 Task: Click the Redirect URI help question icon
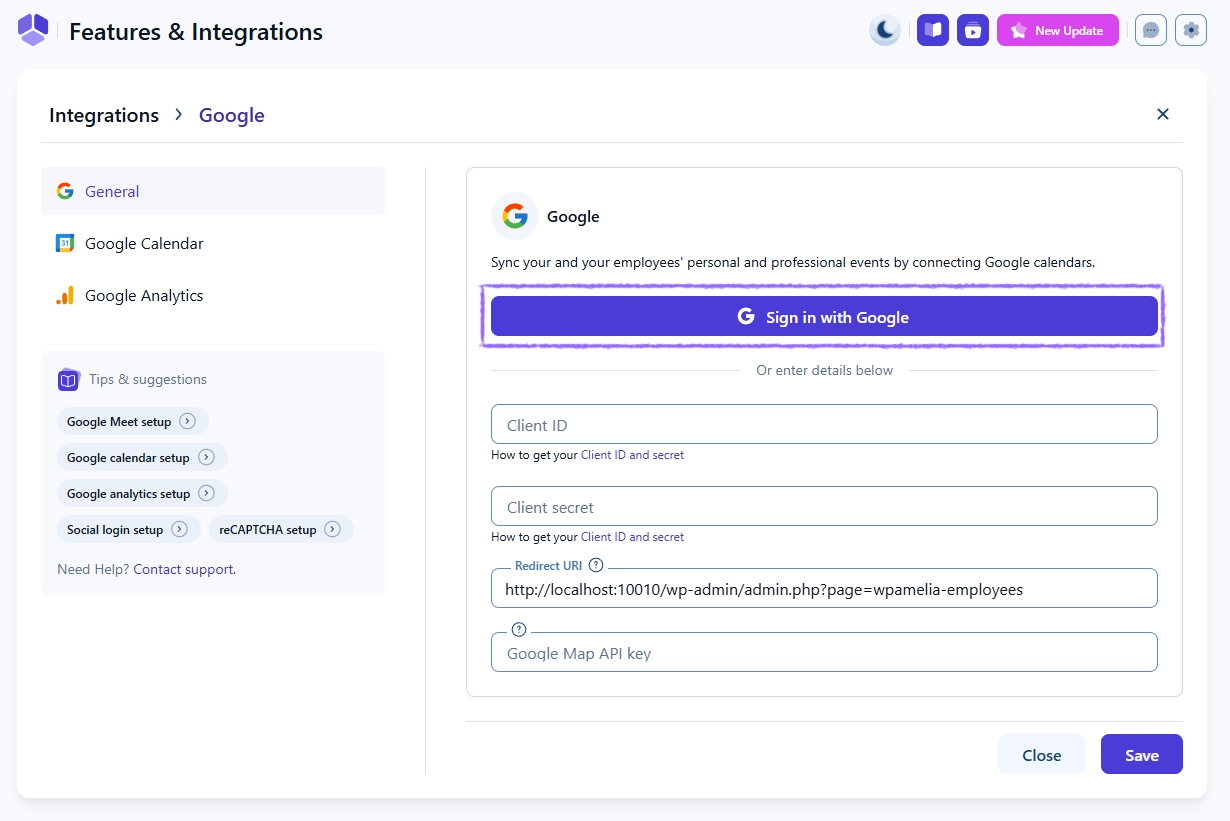(596, 565)
